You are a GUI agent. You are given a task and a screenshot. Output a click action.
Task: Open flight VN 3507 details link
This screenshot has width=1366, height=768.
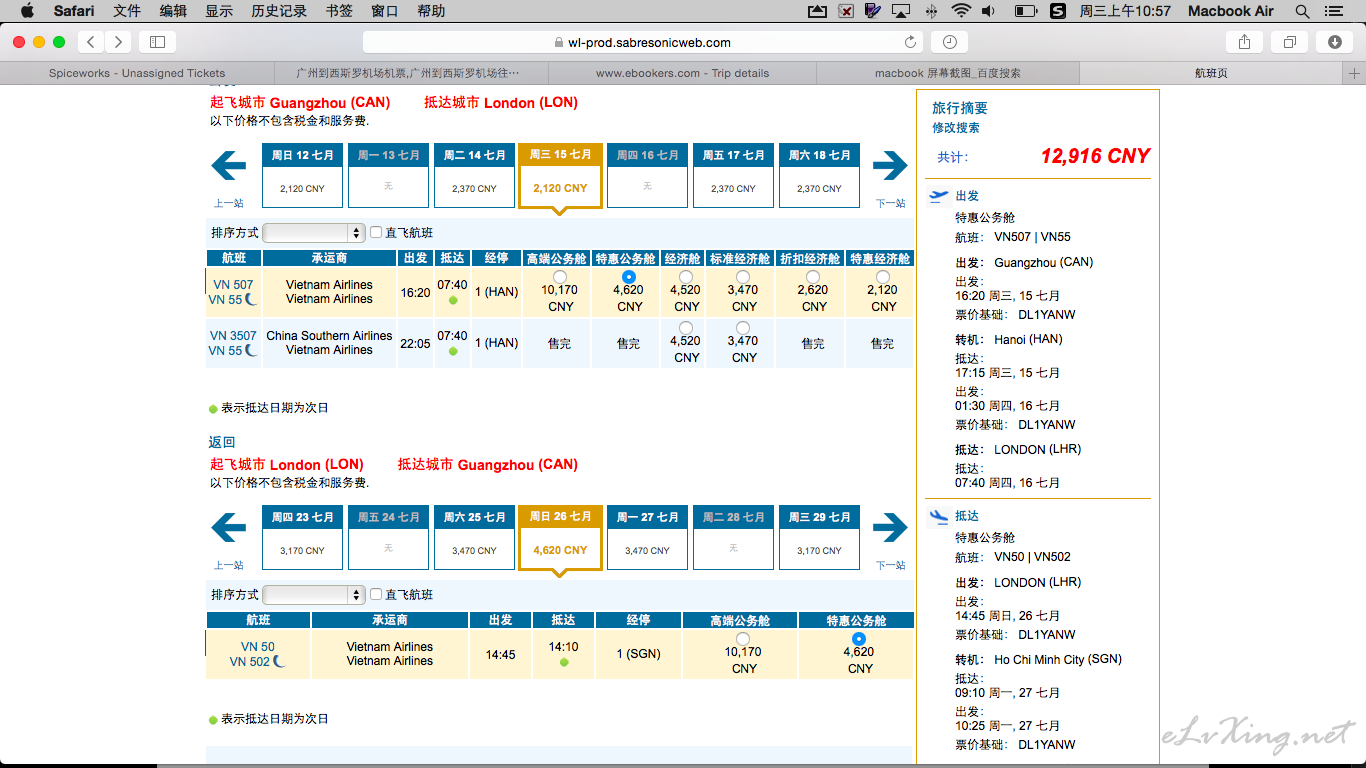coord(233,336)
